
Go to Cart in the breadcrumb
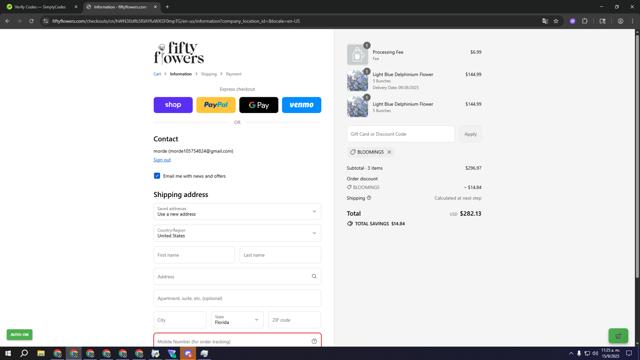pos(157,74)
